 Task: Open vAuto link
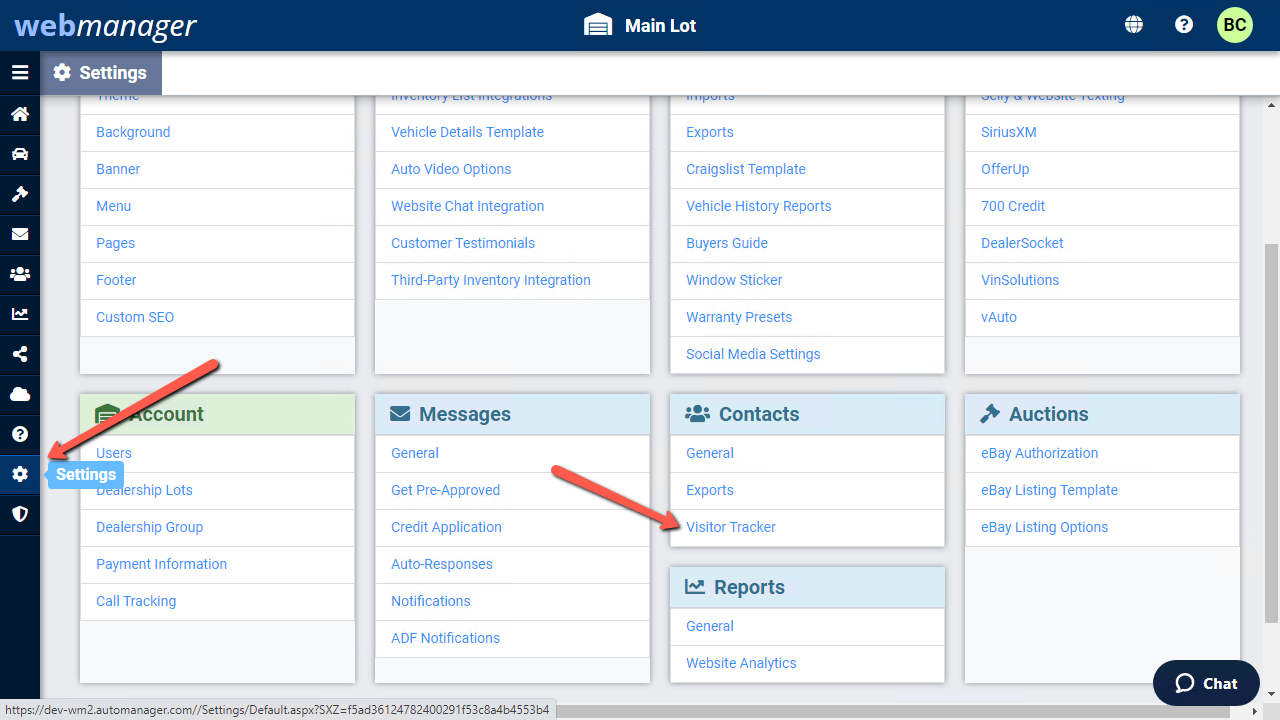(999, 317)
